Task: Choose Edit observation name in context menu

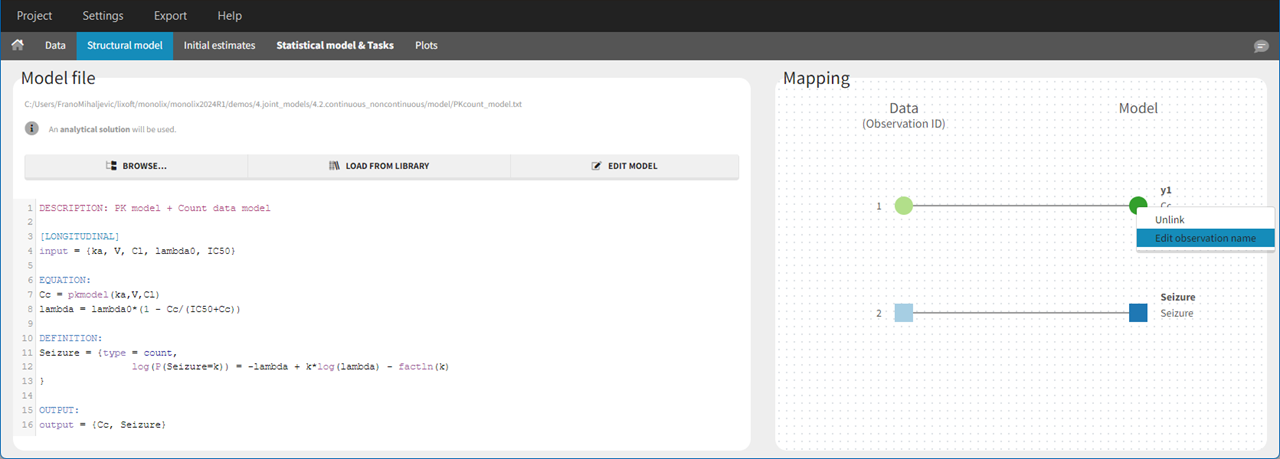Action: click(1205, 238)
